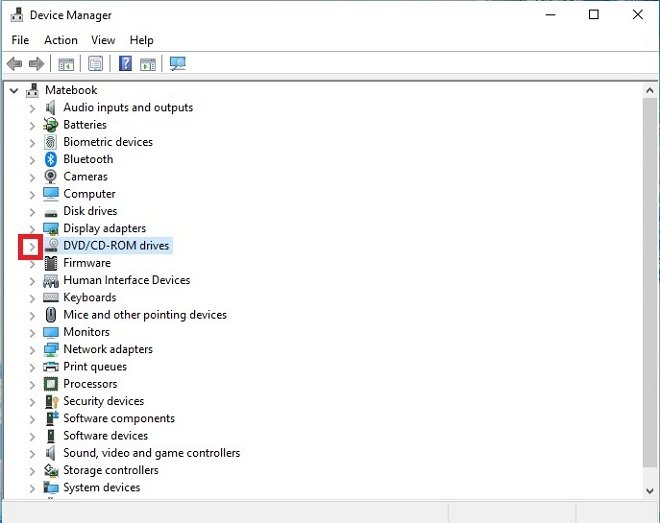Maximize the Device Manager window
The width and height of the screenshot is (660, 523).
(x=593, y=15)
